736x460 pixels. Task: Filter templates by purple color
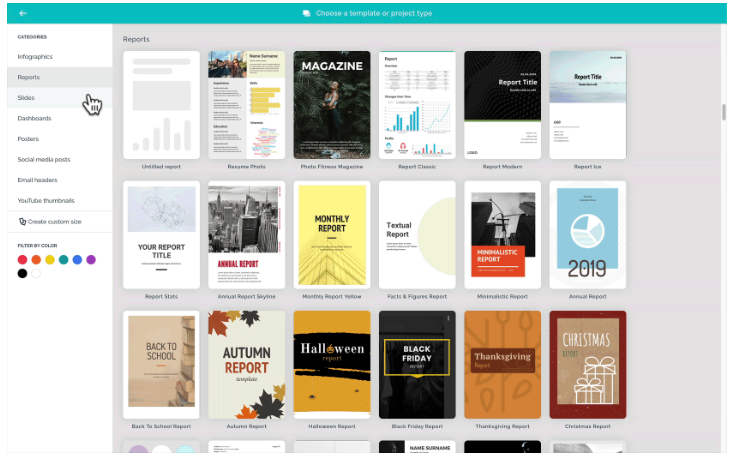[x=91, y=260]
